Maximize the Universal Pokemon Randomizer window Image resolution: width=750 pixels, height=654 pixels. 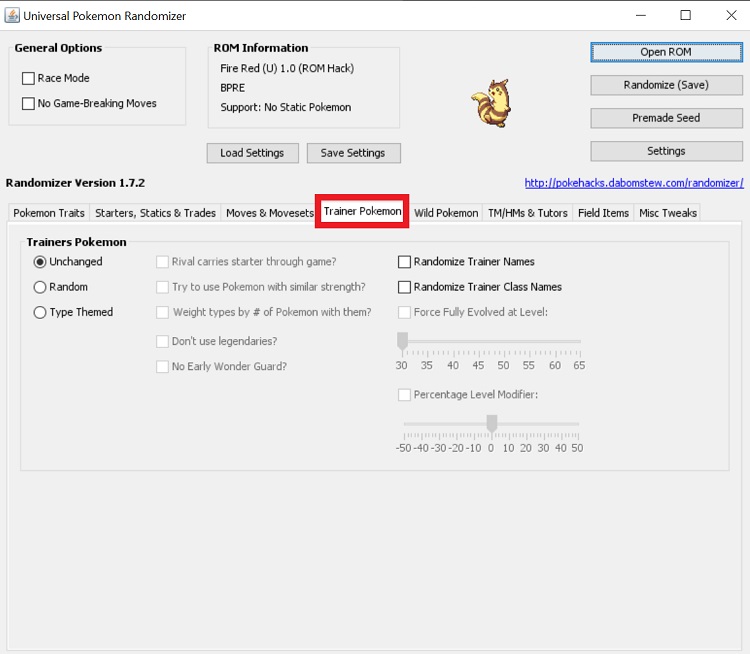click(685, 15)
